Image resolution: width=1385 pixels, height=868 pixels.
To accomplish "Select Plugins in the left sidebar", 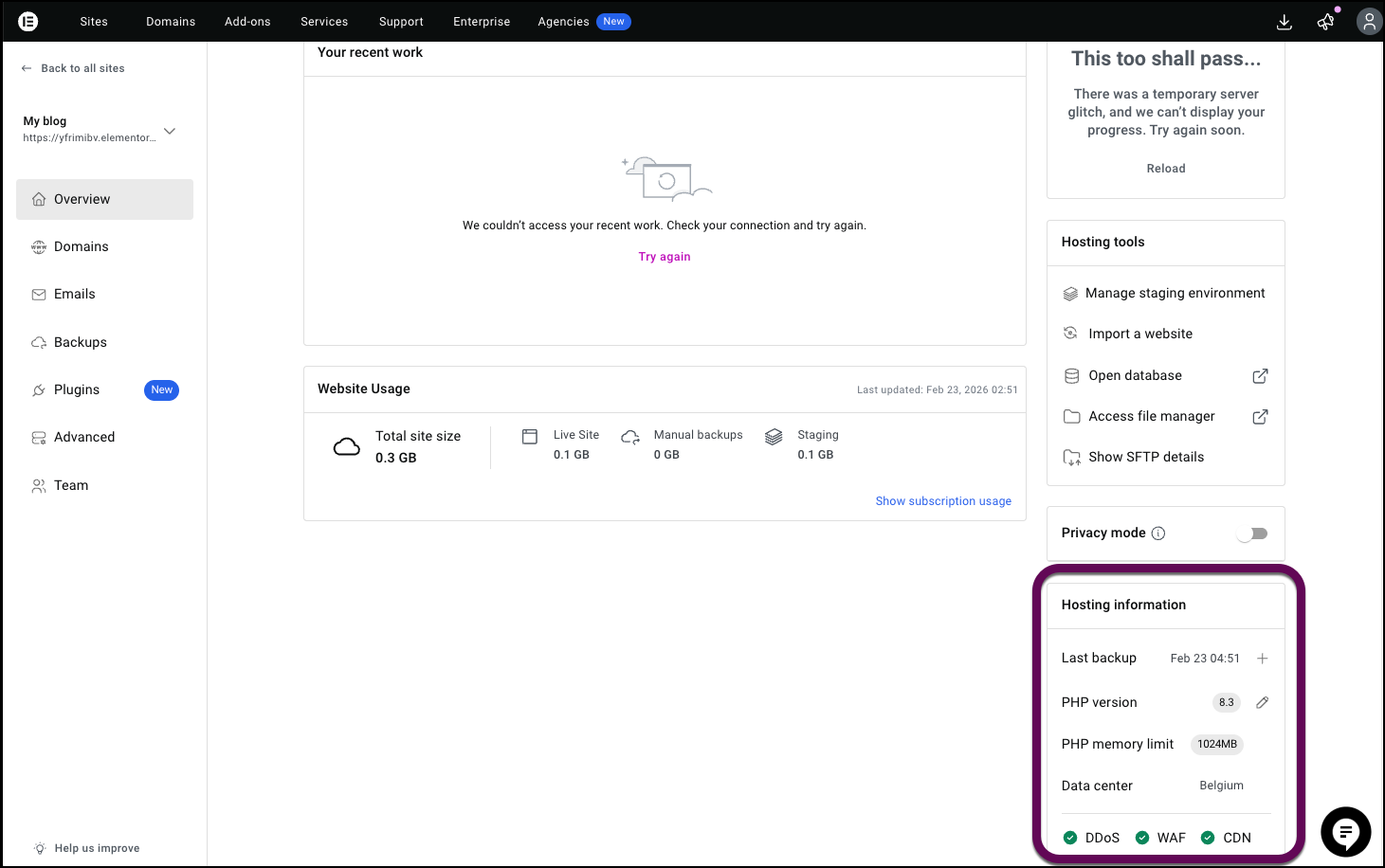I will pyautogui.click(x=77, y=389).
